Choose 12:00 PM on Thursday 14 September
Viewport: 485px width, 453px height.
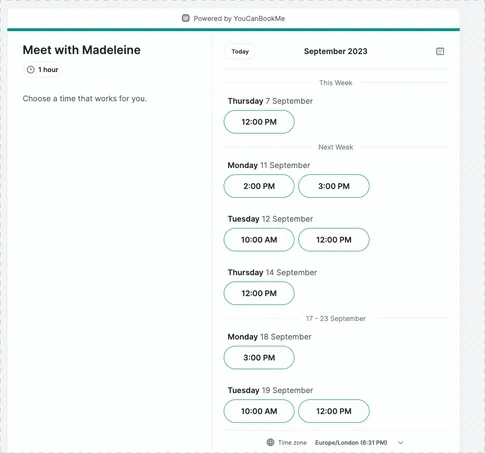[x=259, y=293]
